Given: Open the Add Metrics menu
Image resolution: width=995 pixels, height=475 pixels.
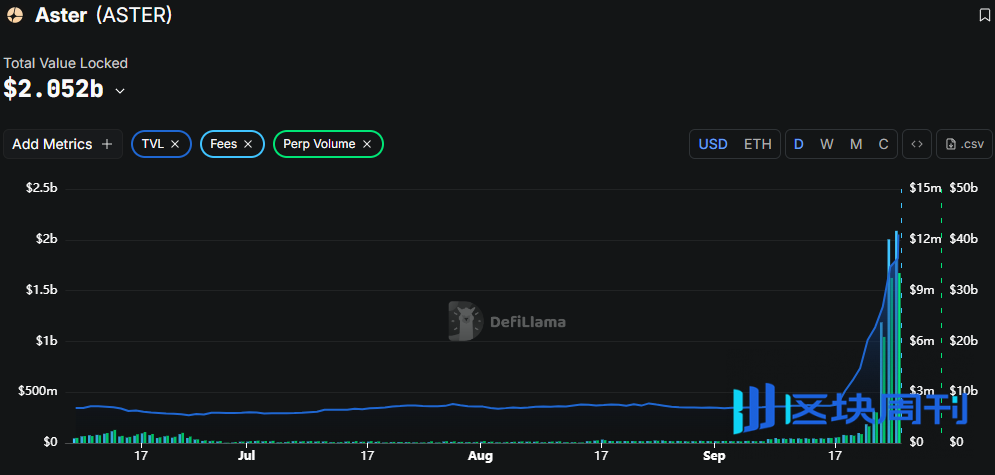Looking at the screenshot, I should [x=63, y=144].
